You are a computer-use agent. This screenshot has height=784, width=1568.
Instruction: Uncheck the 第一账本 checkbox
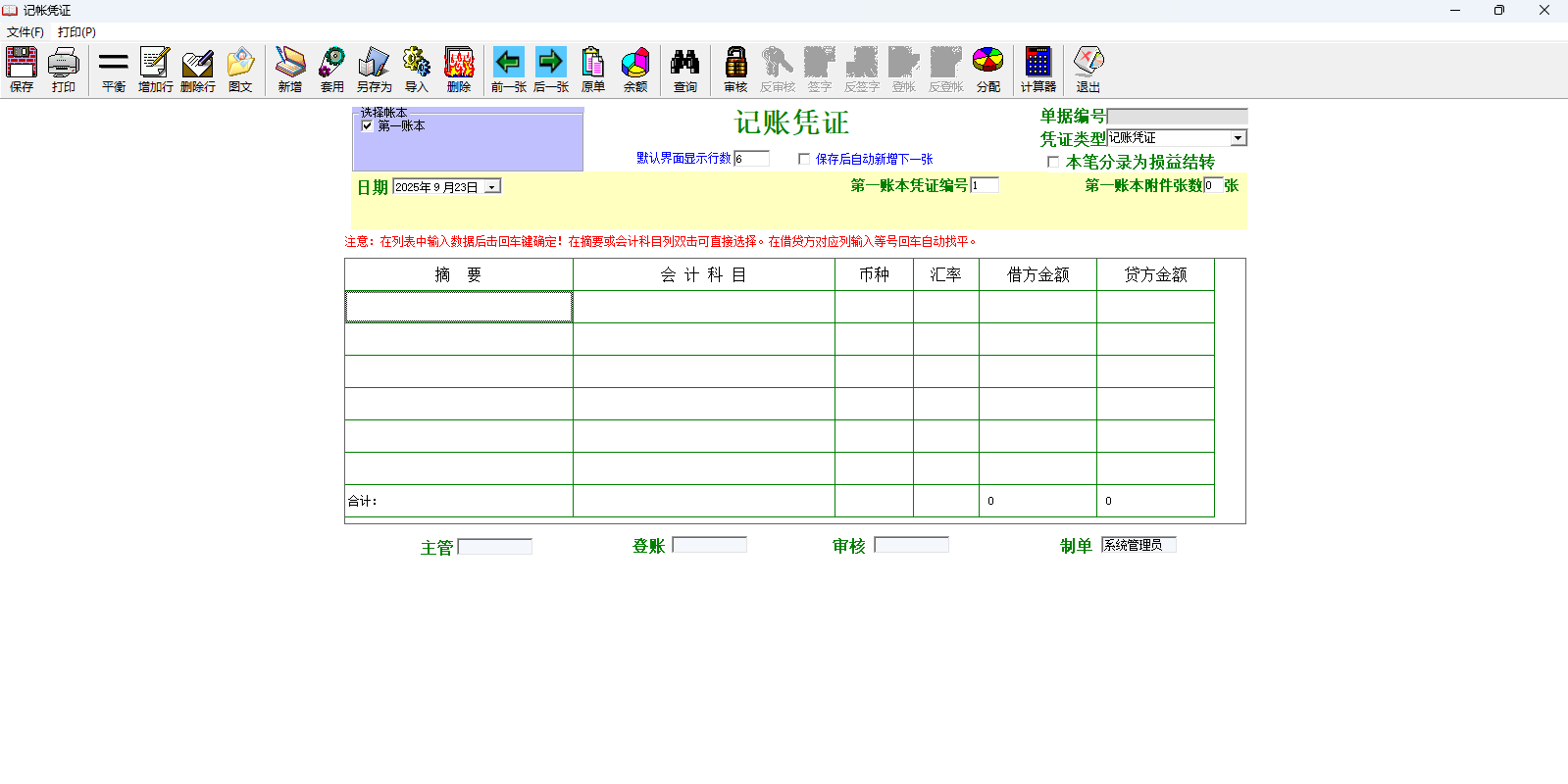[368, 125]
